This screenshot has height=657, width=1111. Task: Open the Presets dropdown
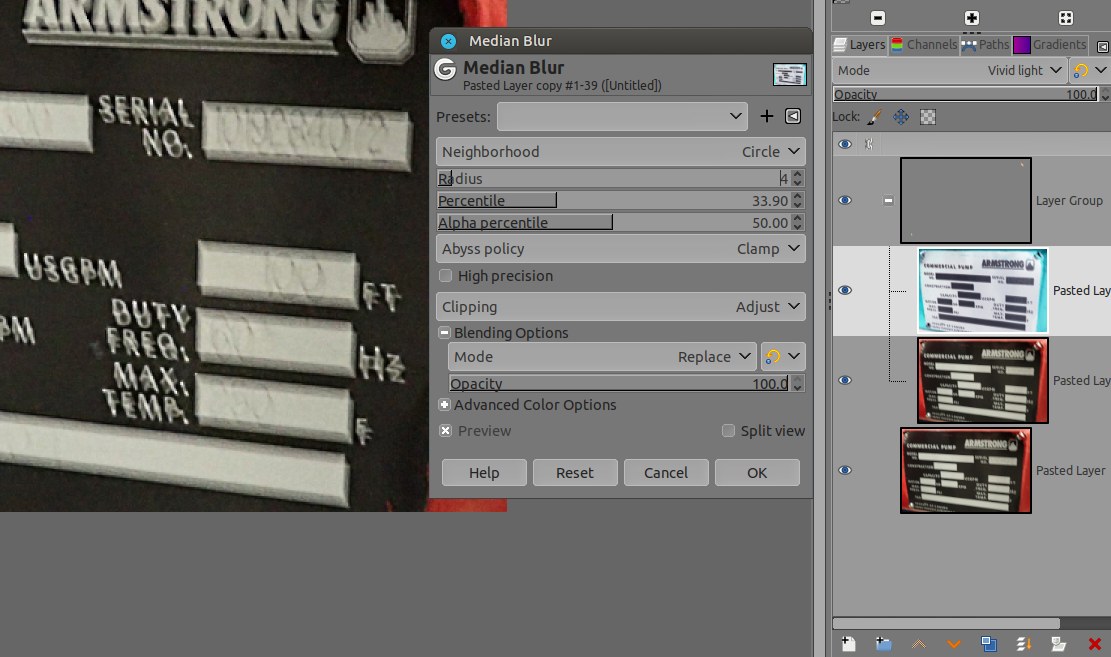(x=622, y=116)
